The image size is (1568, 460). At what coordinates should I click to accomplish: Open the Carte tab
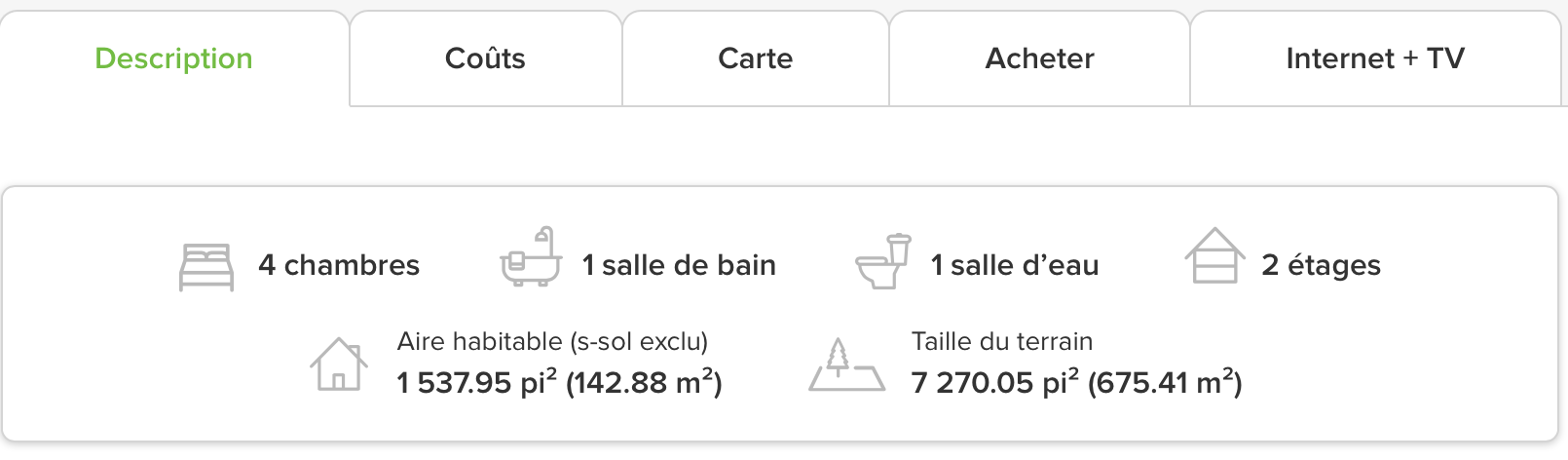tap(756, 58)
